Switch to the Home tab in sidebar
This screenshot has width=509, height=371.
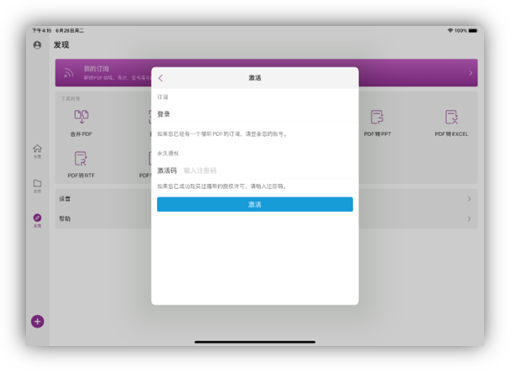(37, 151)
